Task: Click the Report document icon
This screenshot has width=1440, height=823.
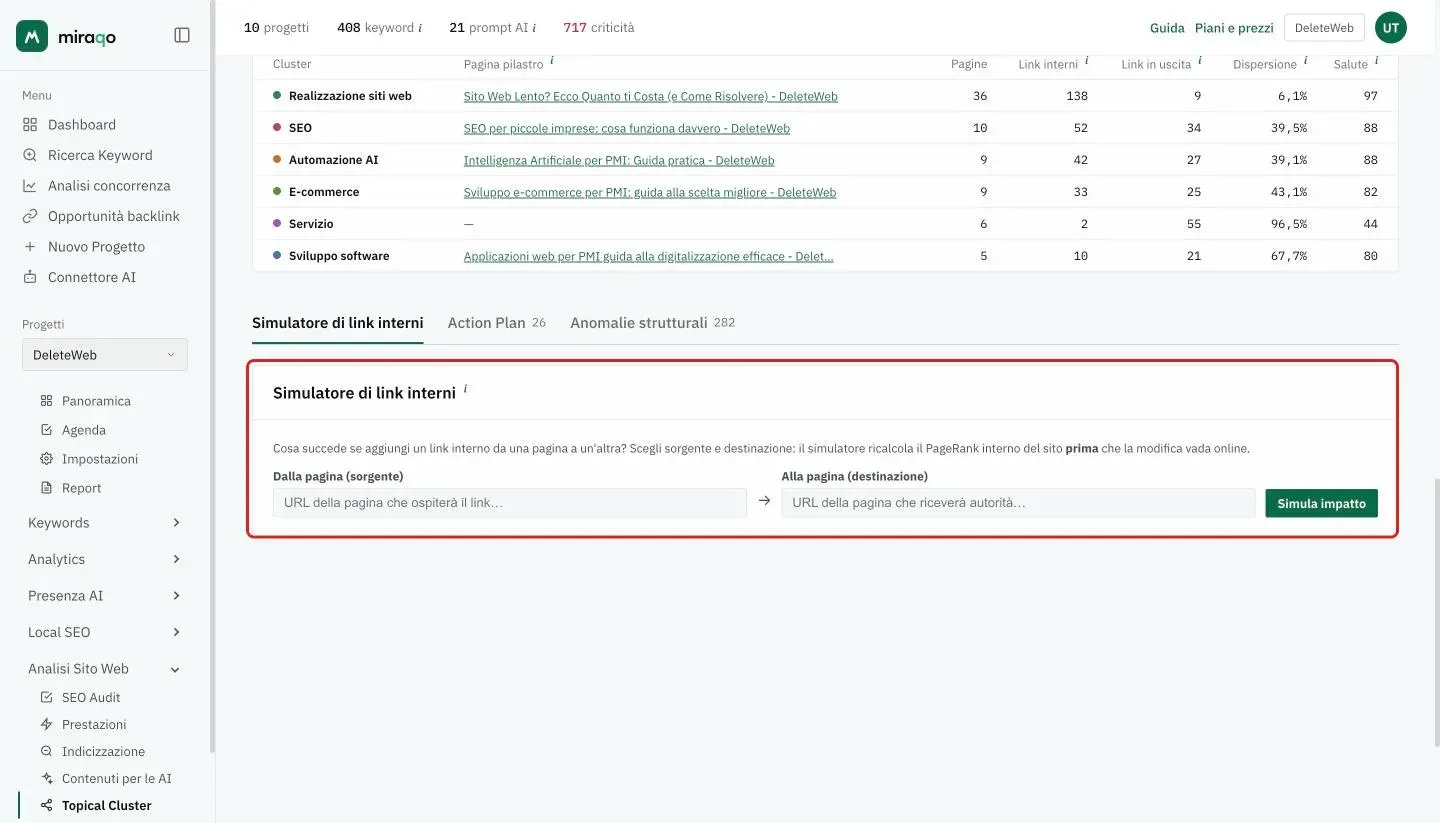Action: pos(46,488)
